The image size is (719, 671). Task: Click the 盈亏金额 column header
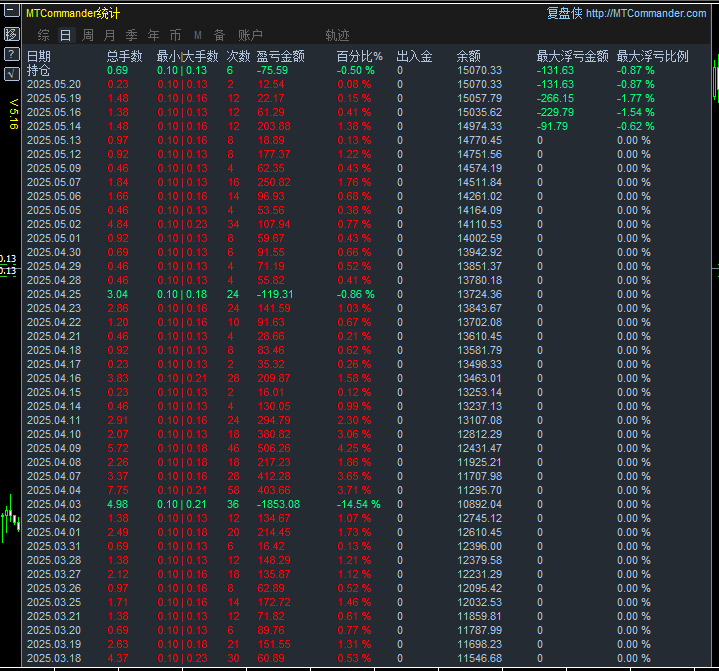(280, 56)
